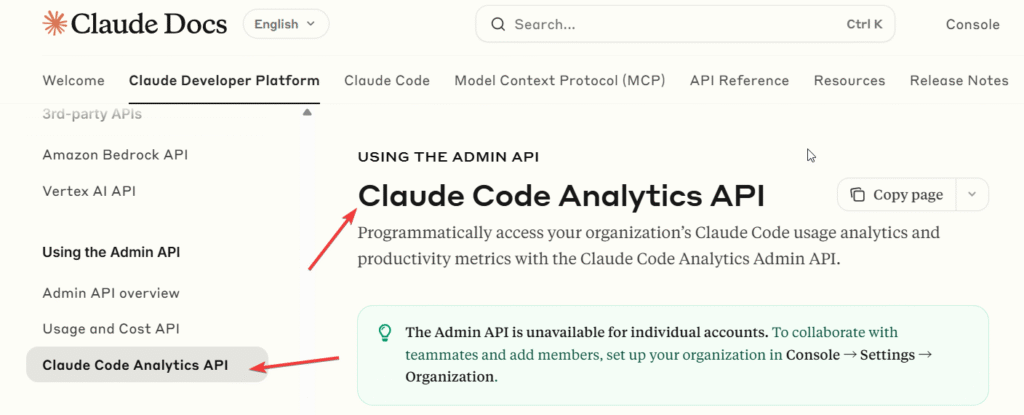Click the lightbulb tip icon
Screen dimensions: 1024x415
coord(383,333)
